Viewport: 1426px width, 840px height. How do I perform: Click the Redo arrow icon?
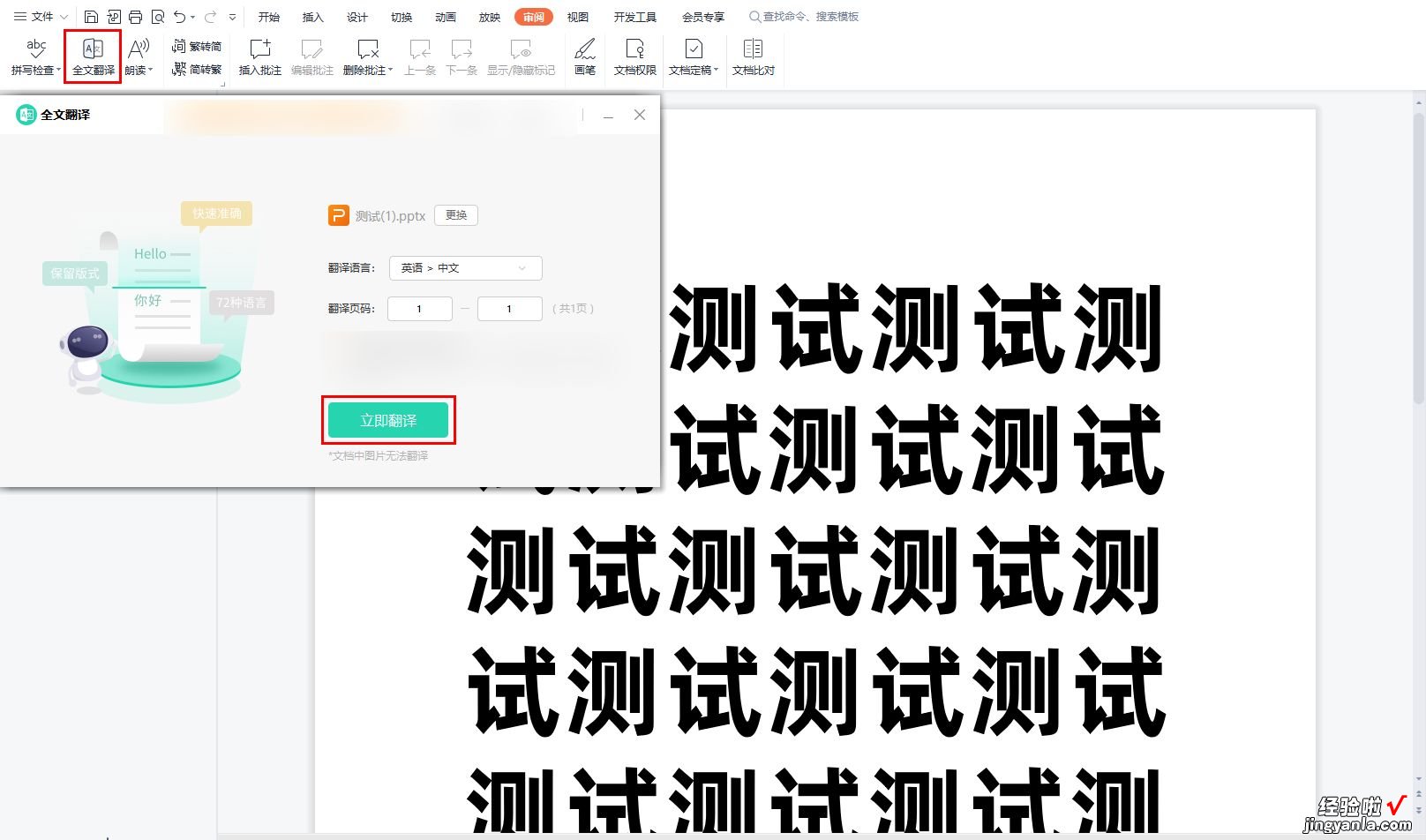click(210, 17)
